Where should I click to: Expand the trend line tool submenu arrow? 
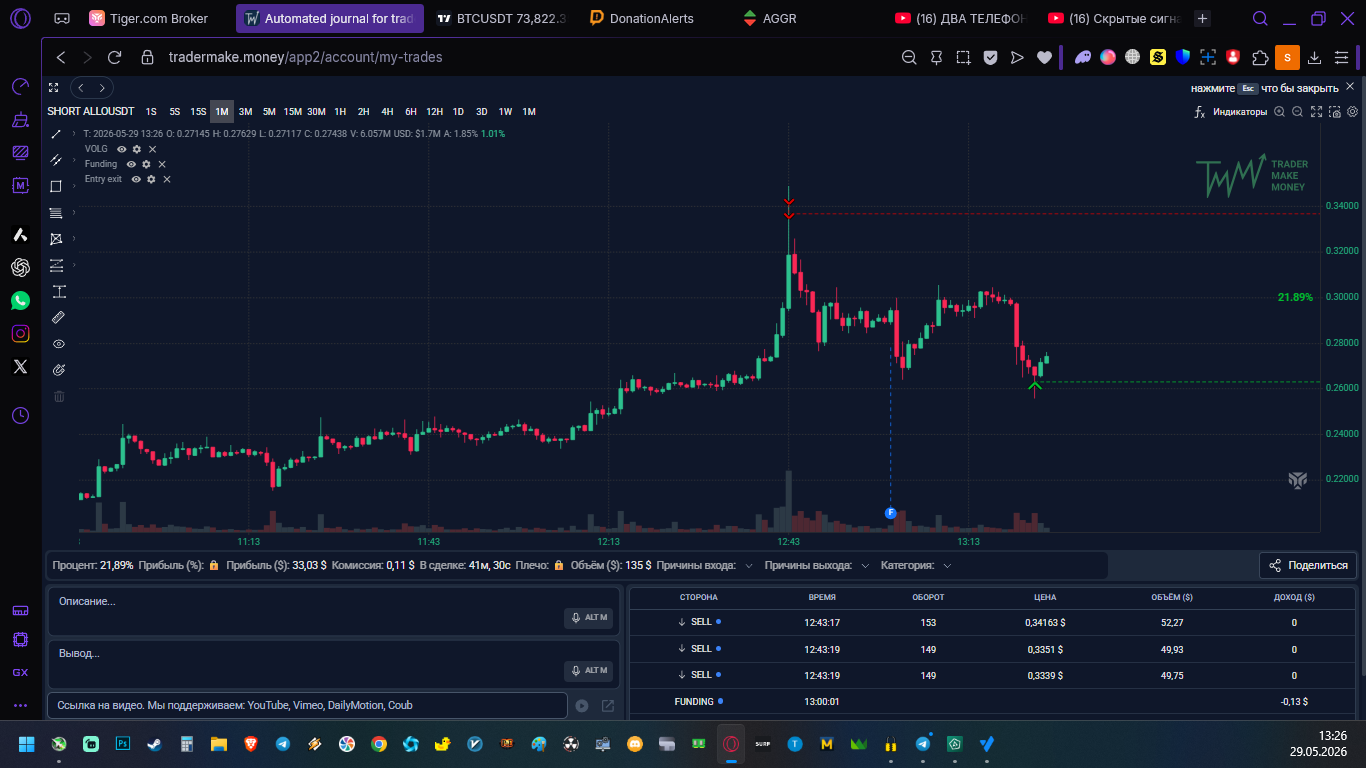pos(73,134)
